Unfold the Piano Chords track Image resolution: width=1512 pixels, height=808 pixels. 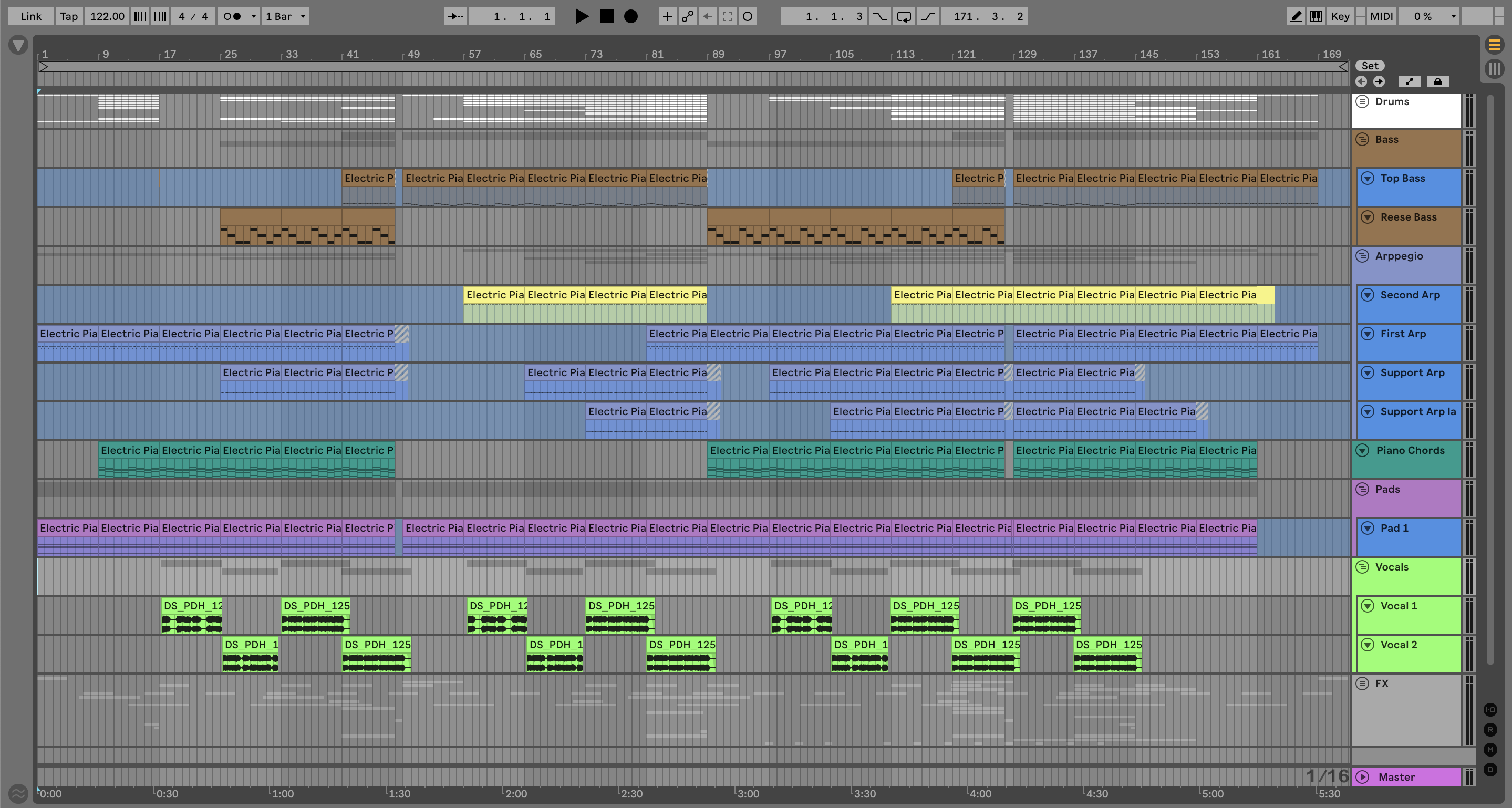(1362, 450)
